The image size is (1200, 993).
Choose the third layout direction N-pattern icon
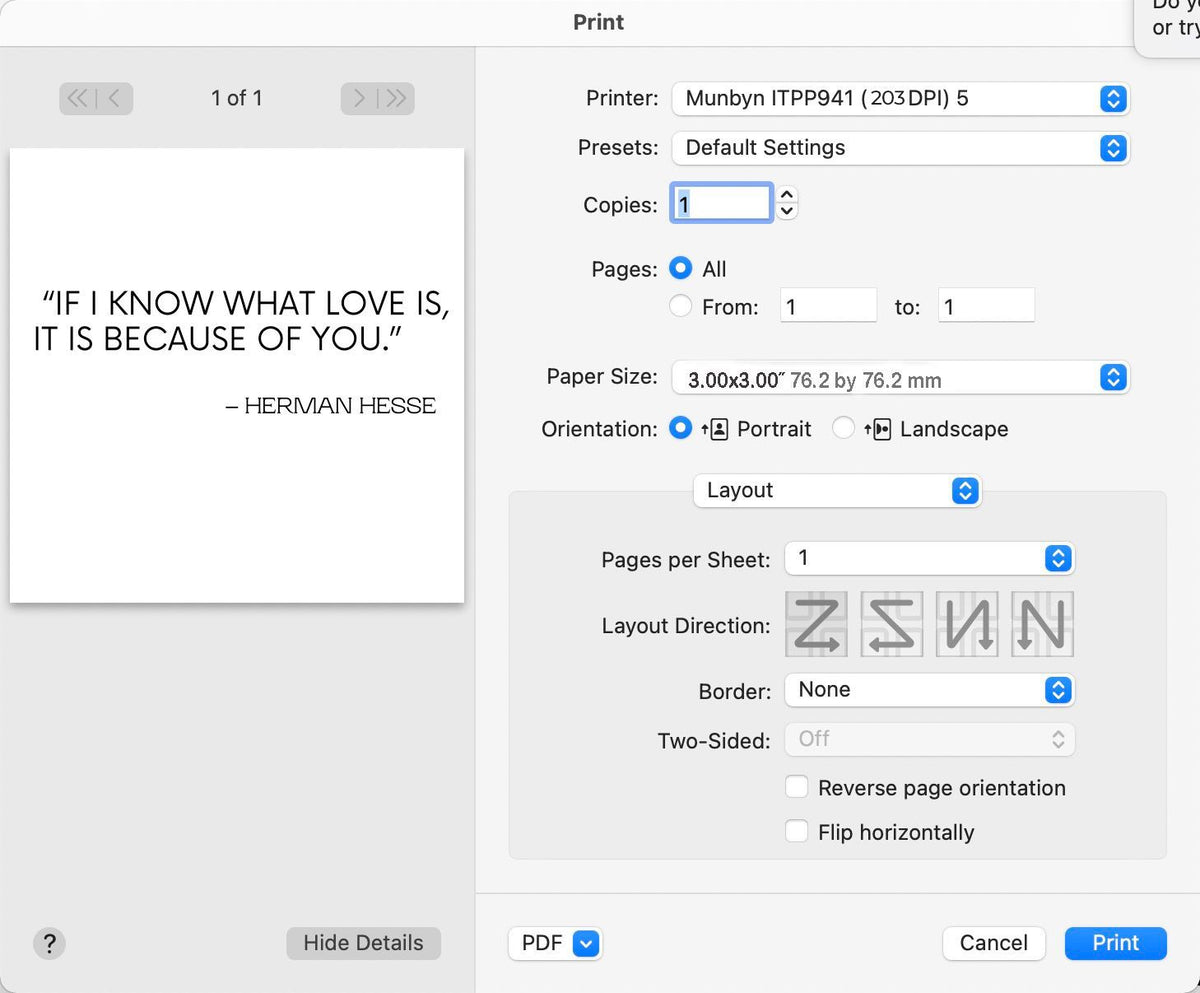click(x=967, y=625)
